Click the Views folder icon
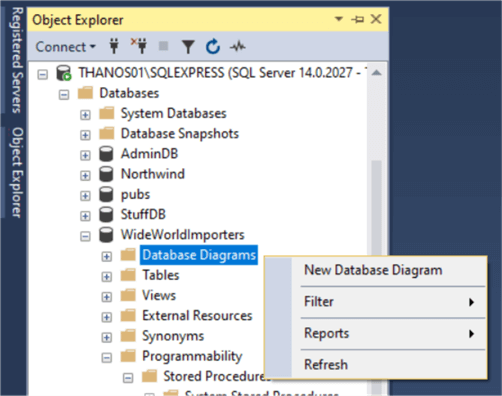 pyautogui.click(x=128, y=295)
